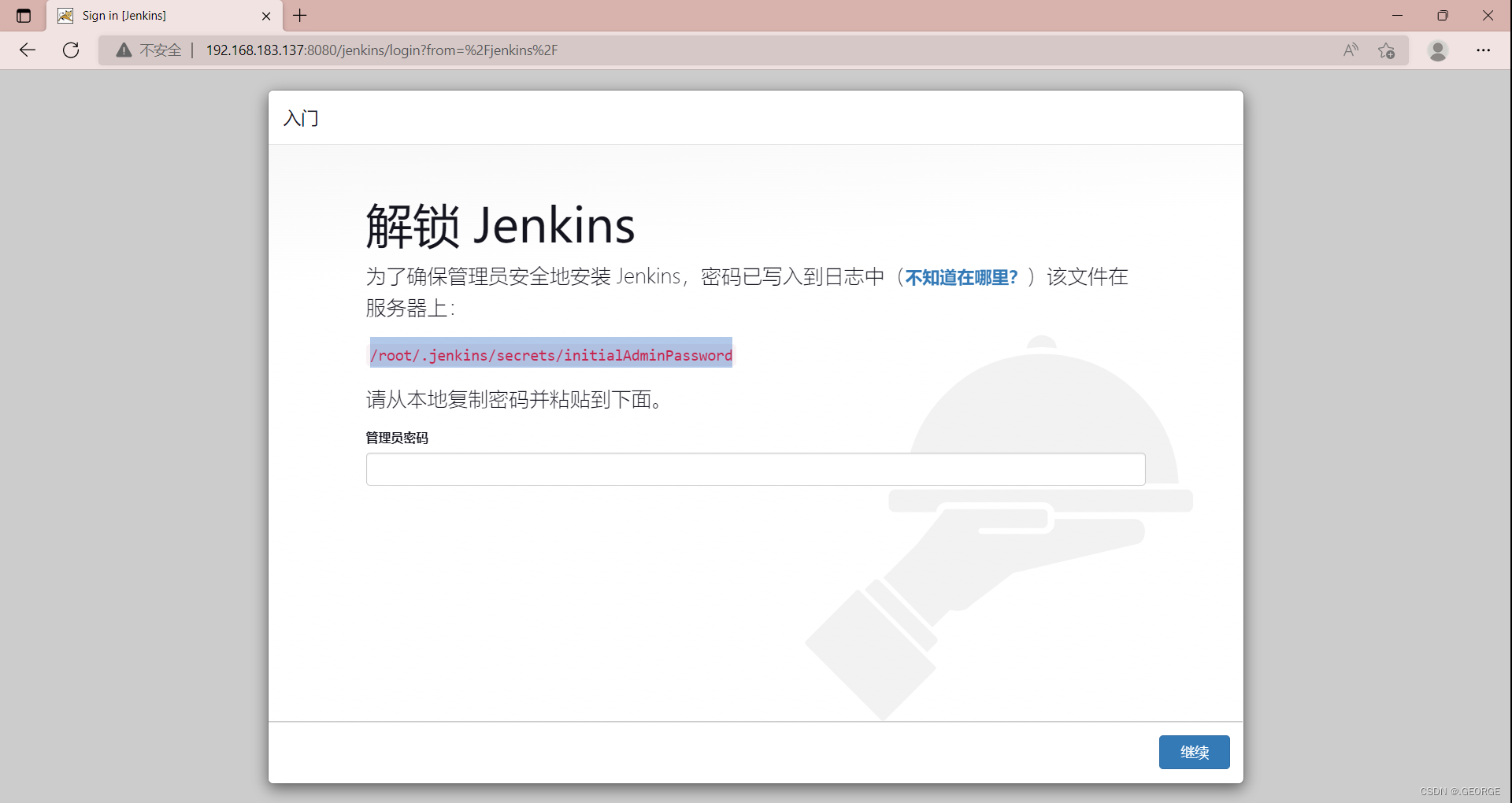The image size is (1512, 803).
Task: Open the browser profile avatar
Action: (x=1438, y=50)
